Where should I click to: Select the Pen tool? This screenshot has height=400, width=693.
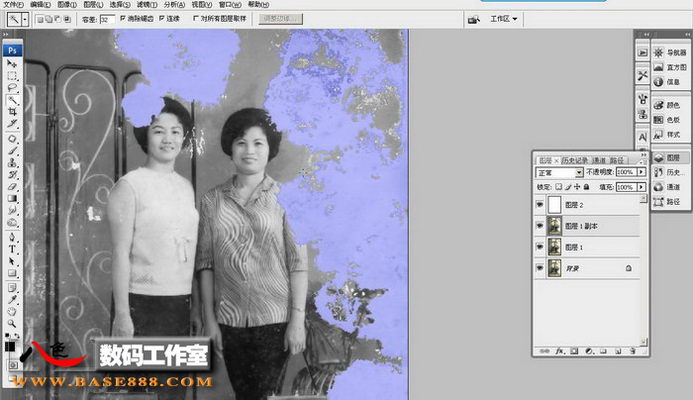[x=12, y=237]
